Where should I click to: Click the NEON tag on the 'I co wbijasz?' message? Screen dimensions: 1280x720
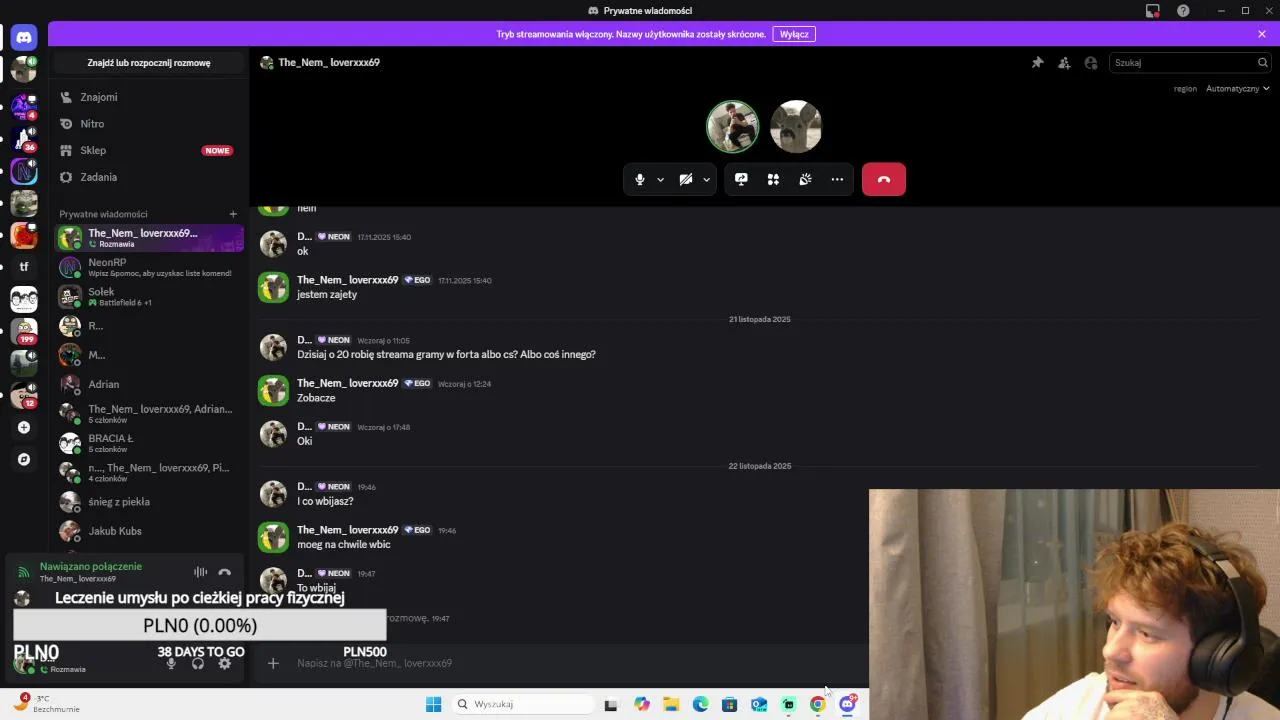(x=334, y=487)
